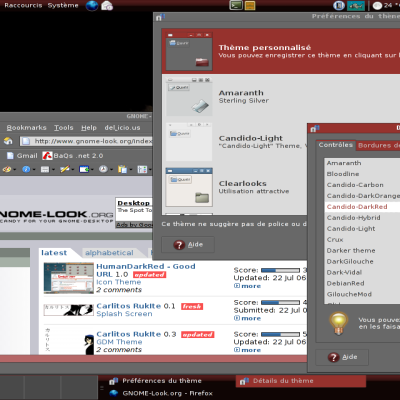
Task: Click the score bar of Carlitos RukIte 0.1
Action: pyautogui.click(x=280, y=302)
